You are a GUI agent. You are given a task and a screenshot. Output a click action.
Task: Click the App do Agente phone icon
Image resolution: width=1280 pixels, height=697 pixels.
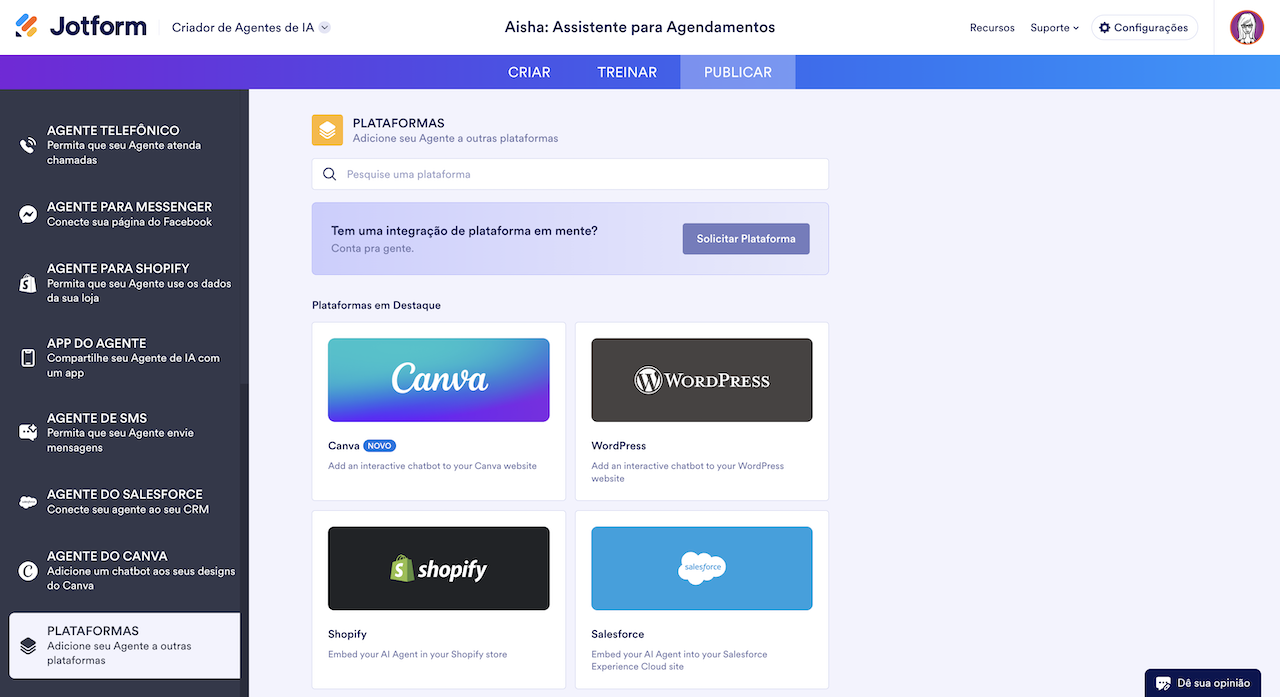(28, 358)
